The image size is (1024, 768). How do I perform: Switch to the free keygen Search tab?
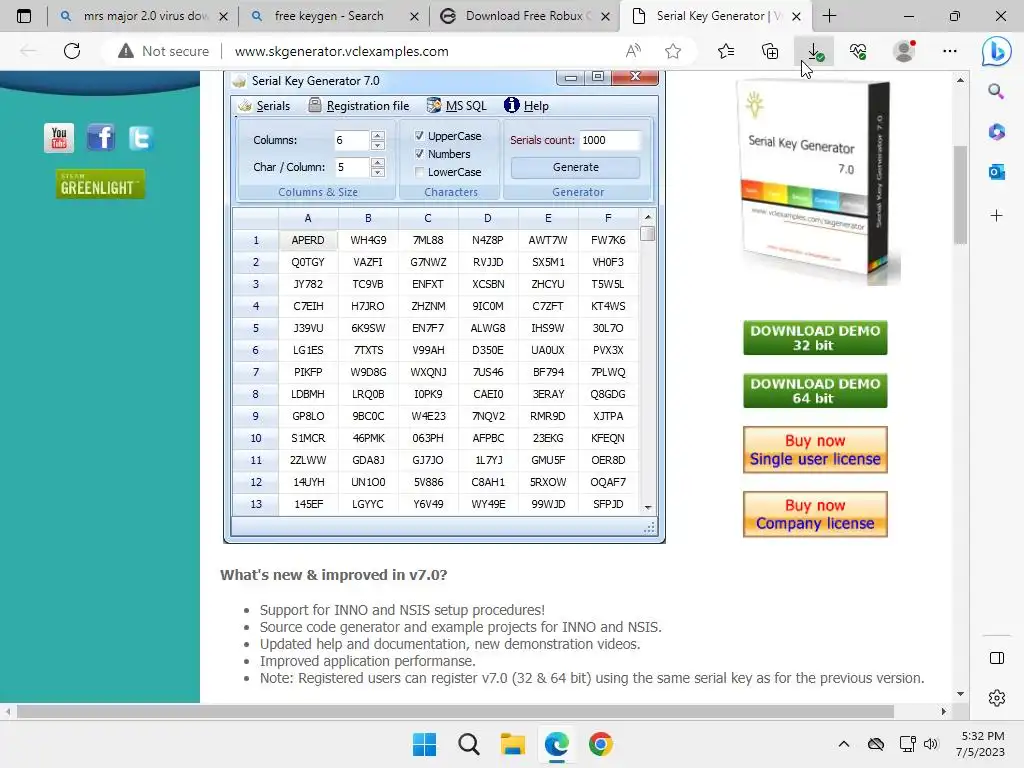(328, 16)
